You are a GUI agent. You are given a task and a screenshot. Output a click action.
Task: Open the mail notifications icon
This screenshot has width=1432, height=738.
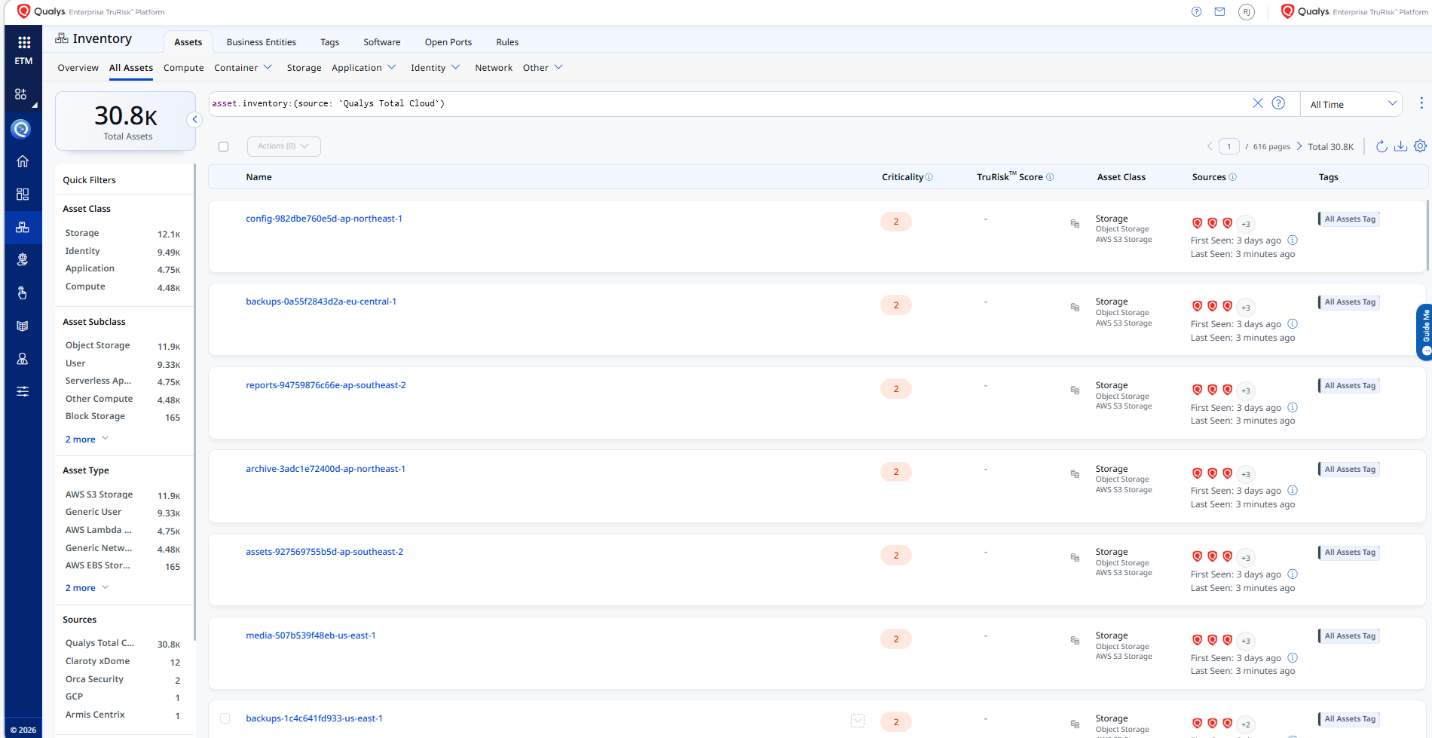(x=1219, y=12)
